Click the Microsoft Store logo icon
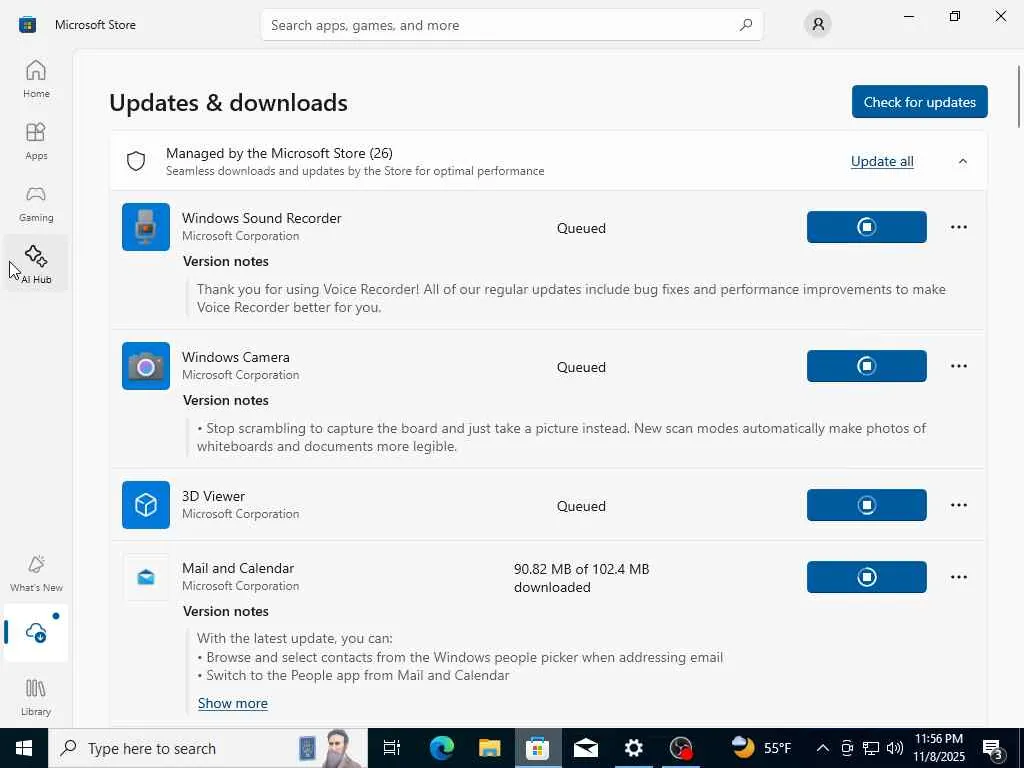1024x768 pixels. coord(27,25)
